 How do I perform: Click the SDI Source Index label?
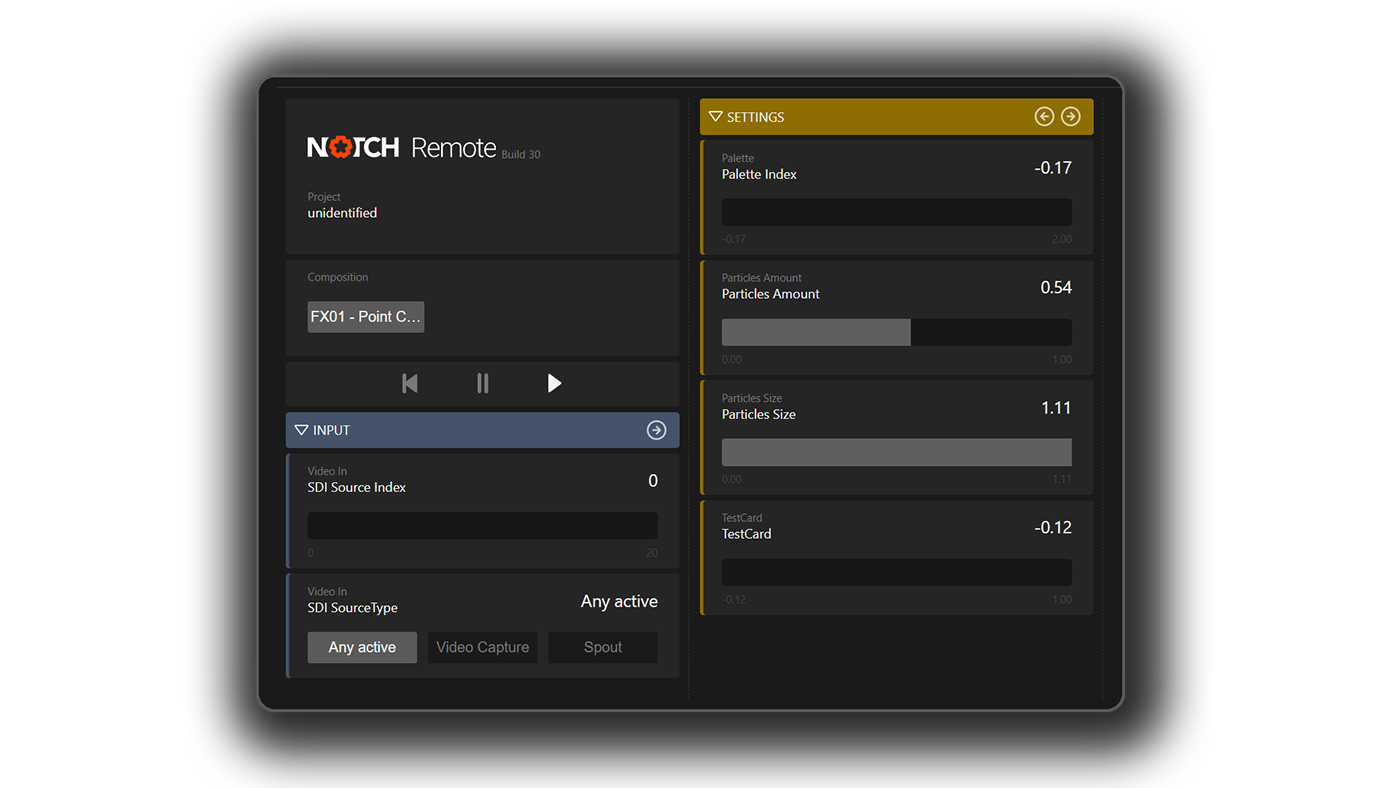coord(356,488)
